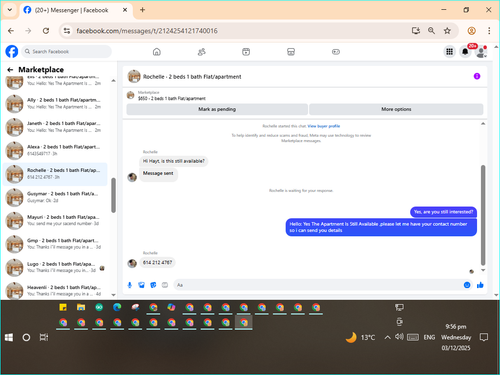Focus the Search Facebook box
The width and height of the screenshot is (500, 375).
coord(67,52)
